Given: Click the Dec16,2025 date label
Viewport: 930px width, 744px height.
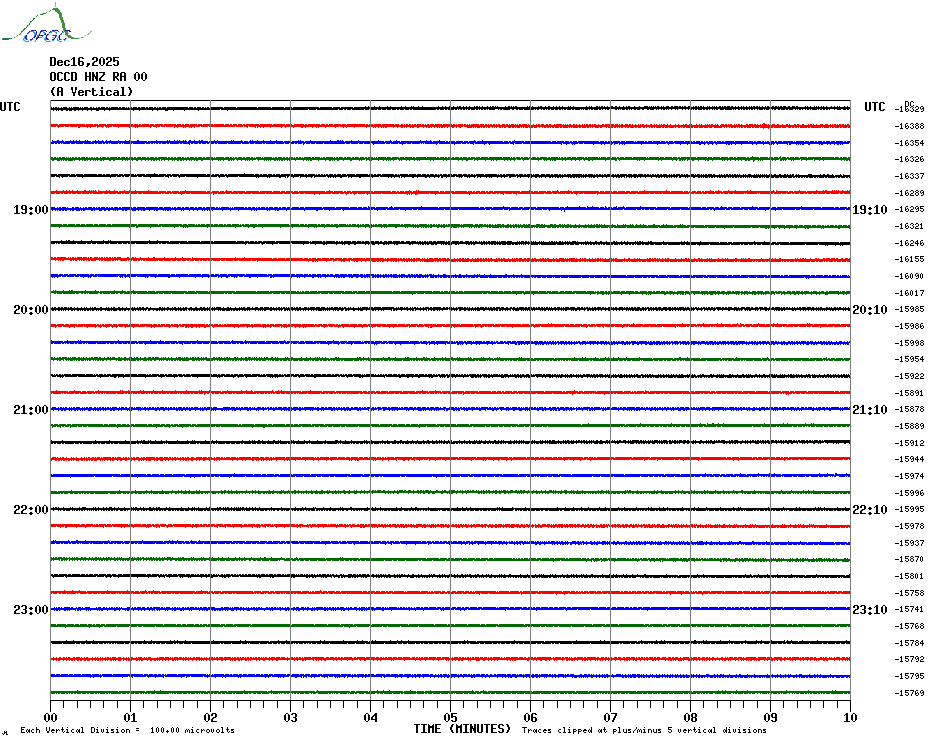Looking at the screenshot, I should [x=84, y=62].
